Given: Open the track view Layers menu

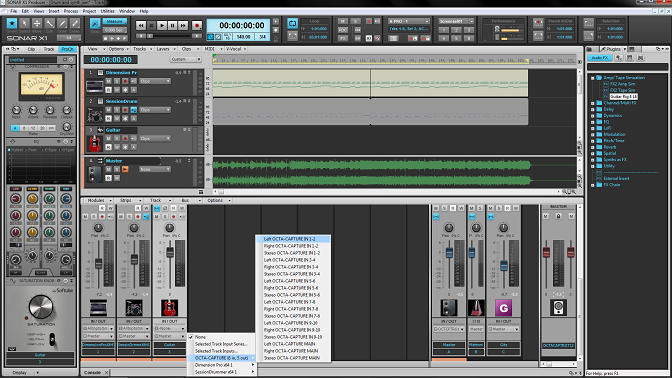Looking at the screenshot, I should pos(165,49).
